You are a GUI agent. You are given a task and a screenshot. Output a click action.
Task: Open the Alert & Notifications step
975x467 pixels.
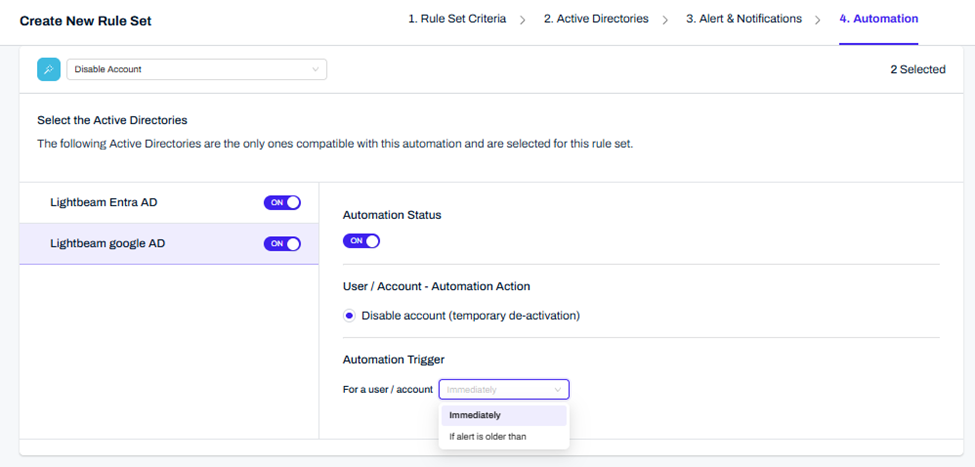click(x=743, y=19)
